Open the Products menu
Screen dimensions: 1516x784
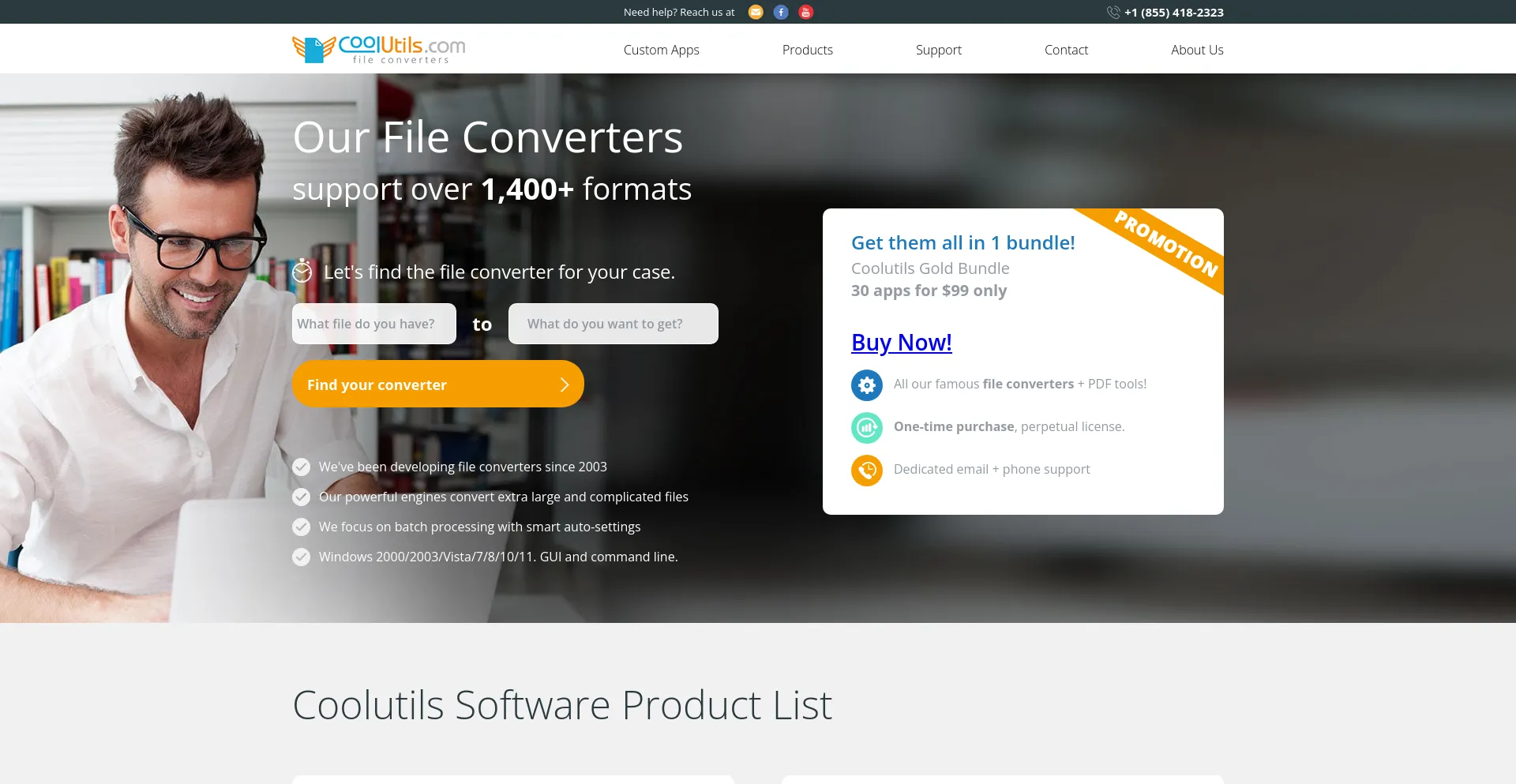click(x=808, y=50)
